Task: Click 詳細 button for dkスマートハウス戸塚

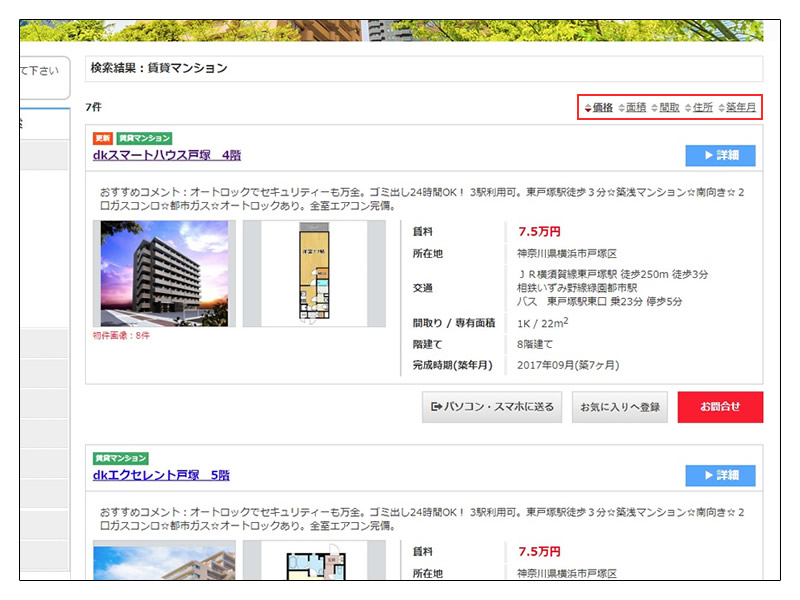Action: coord(720,156)
